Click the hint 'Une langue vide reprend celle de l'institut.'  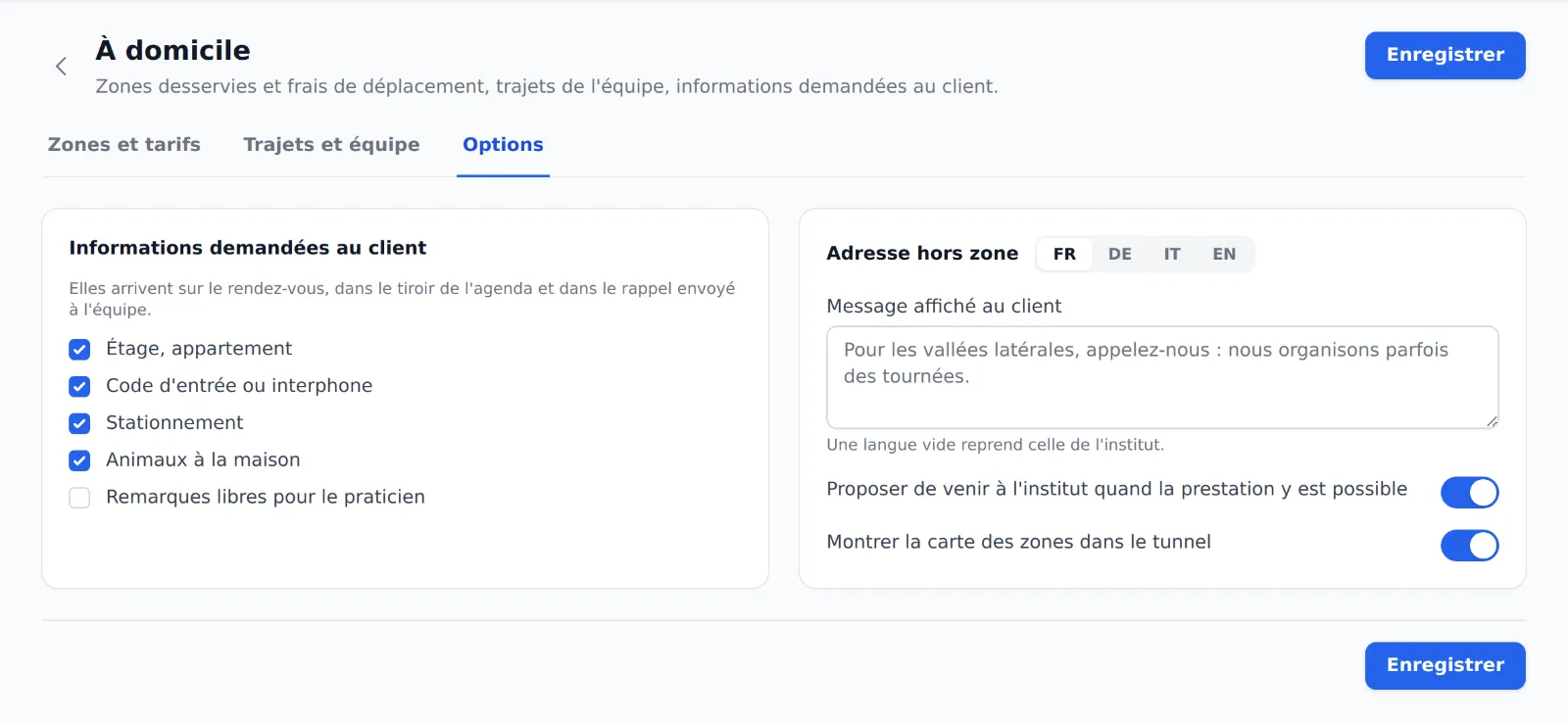[x=995, y=445]
